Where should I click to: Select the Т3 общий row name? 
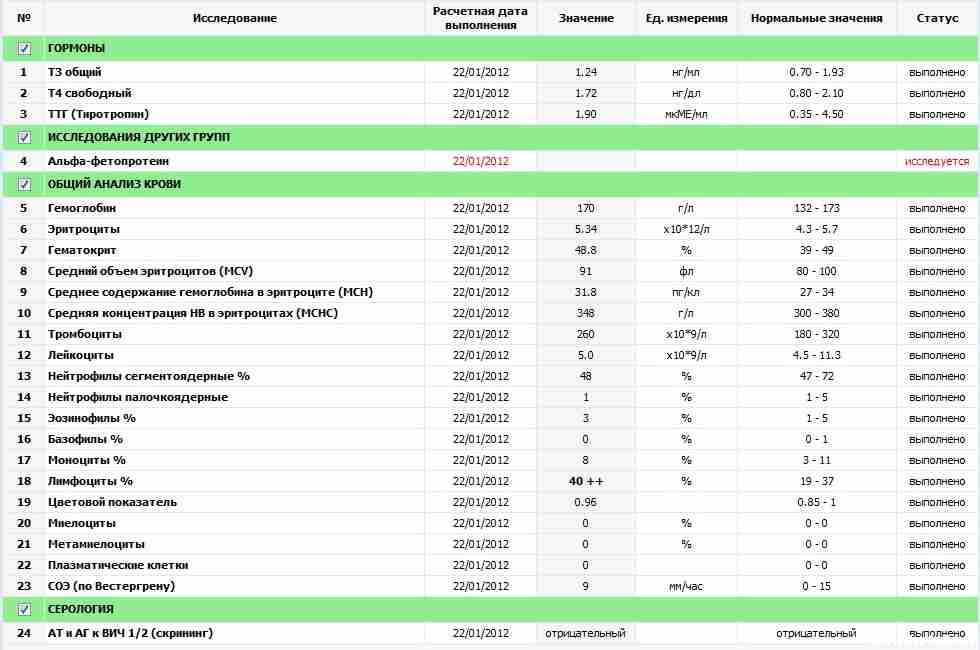[x=74, y=72]
